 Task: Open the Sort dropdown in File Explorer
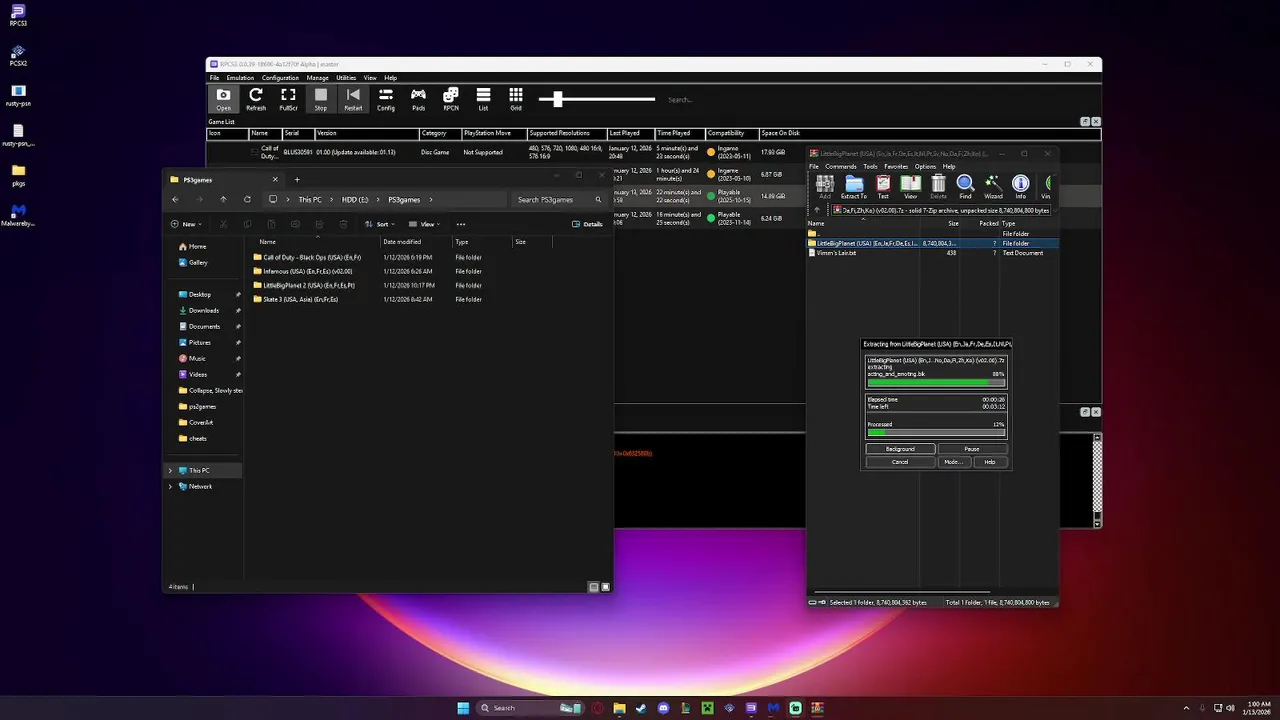tap(378, 224)
